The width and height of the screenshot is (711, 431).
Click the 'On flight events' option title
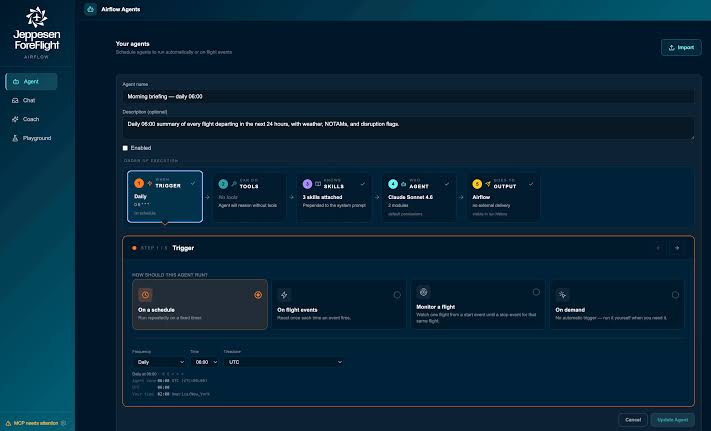tap(297, 310)
